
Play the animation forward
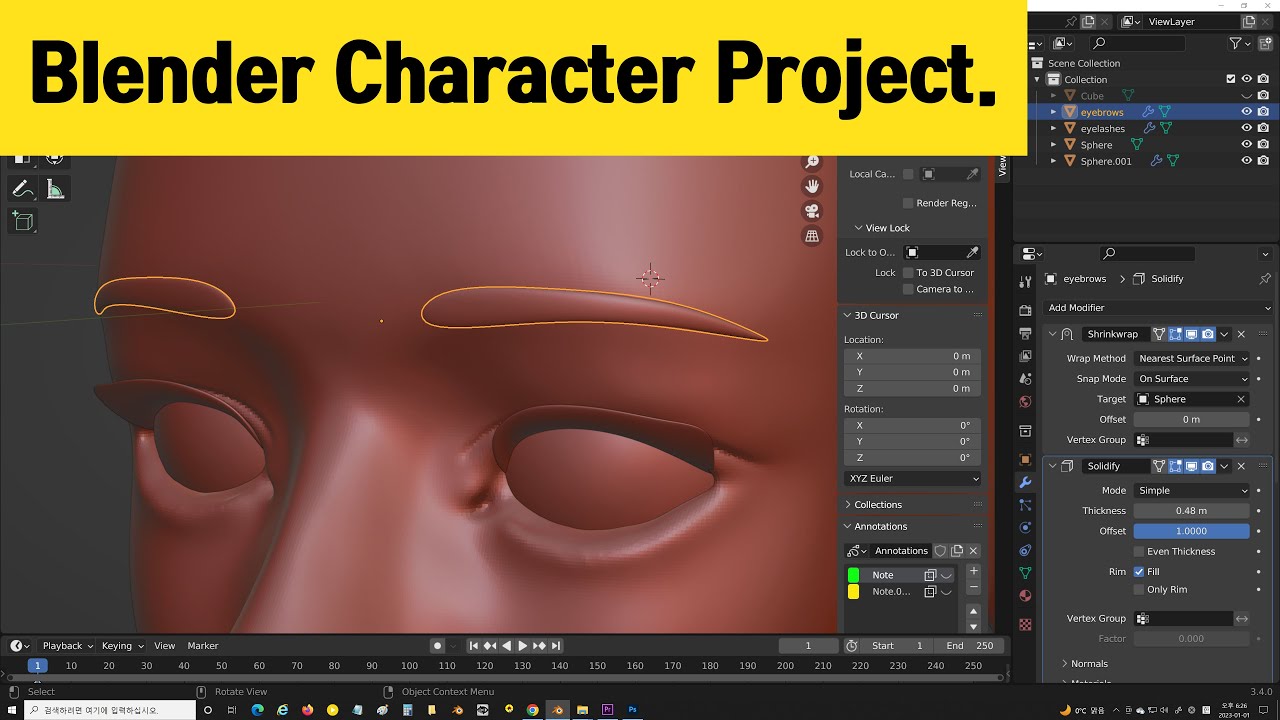click(523, 646)
